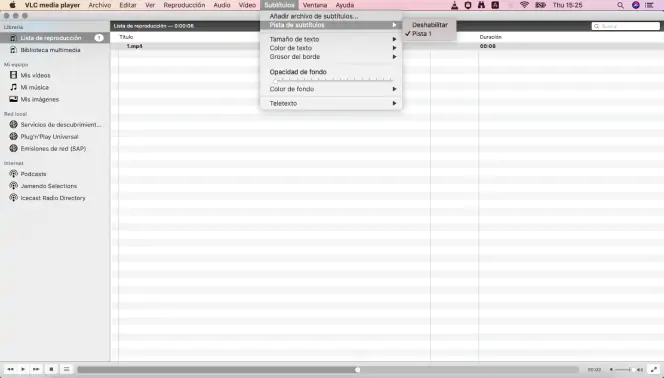Click the battery status icon
This screenshot has height=378, width=664.
(540, 5)
